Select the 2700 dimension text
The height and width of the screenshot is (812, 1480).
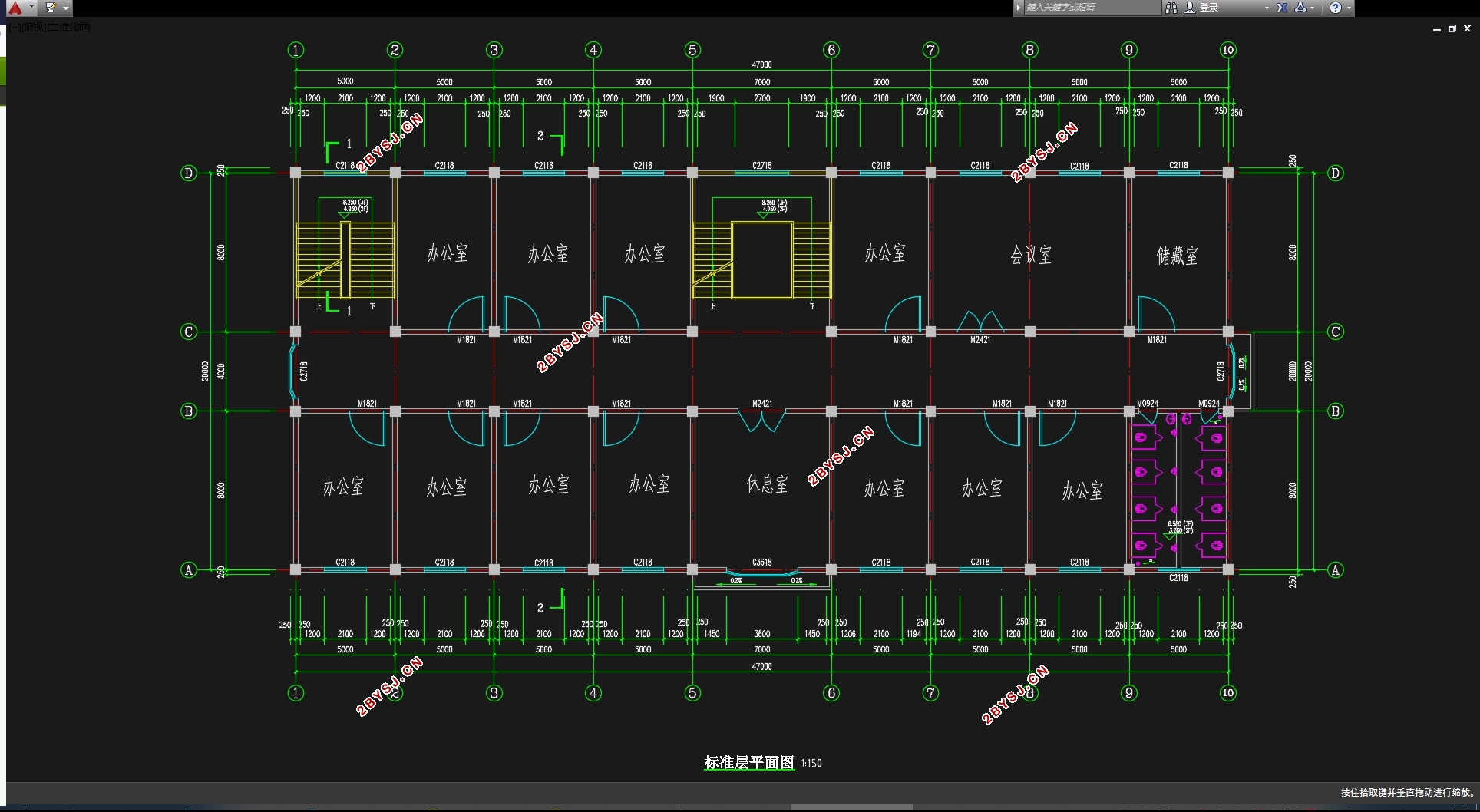762,98
